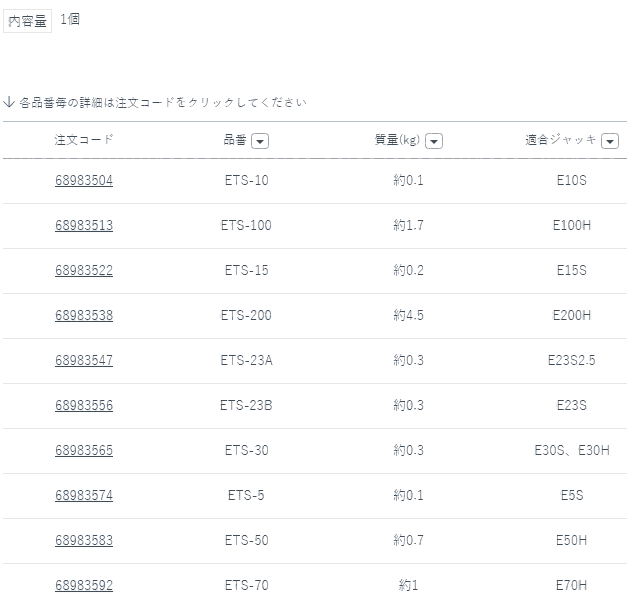Screen dimensions: 627x608
Task: Select order code 68983538 for ETS-200
Action: coord(84,316)
